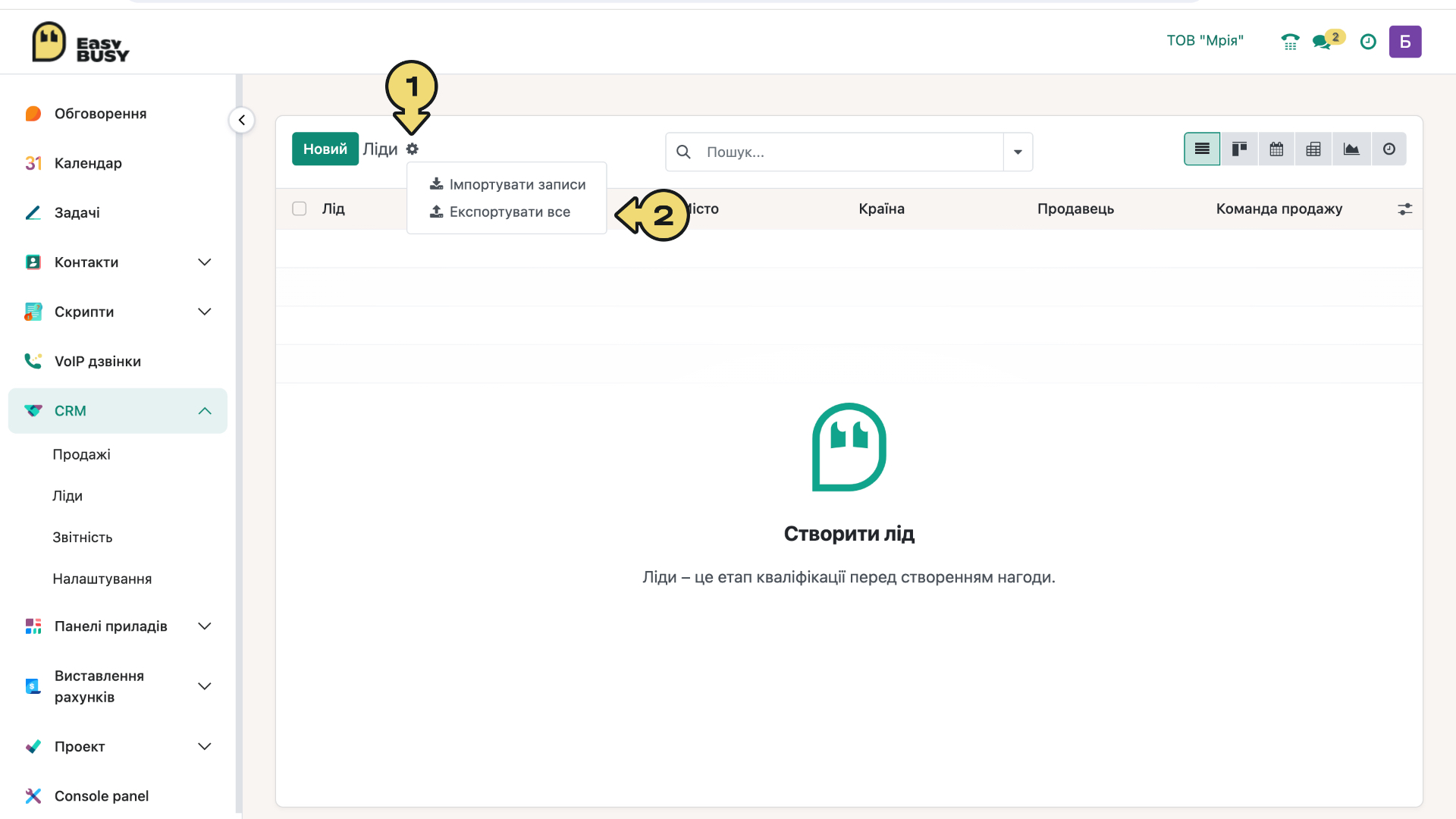Click company name ТОВ "Мрія"
The height and width of the screenshot is (819, 1456).
point(1205,41)
